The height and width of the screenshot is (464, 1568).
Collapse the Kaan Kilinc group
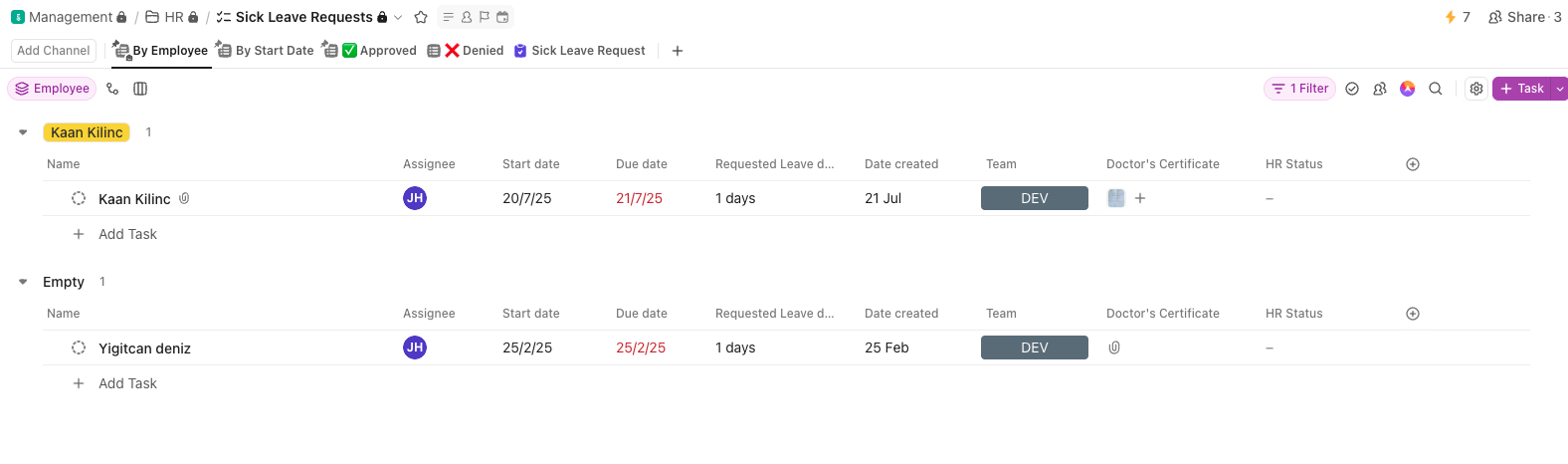[23, 132]
